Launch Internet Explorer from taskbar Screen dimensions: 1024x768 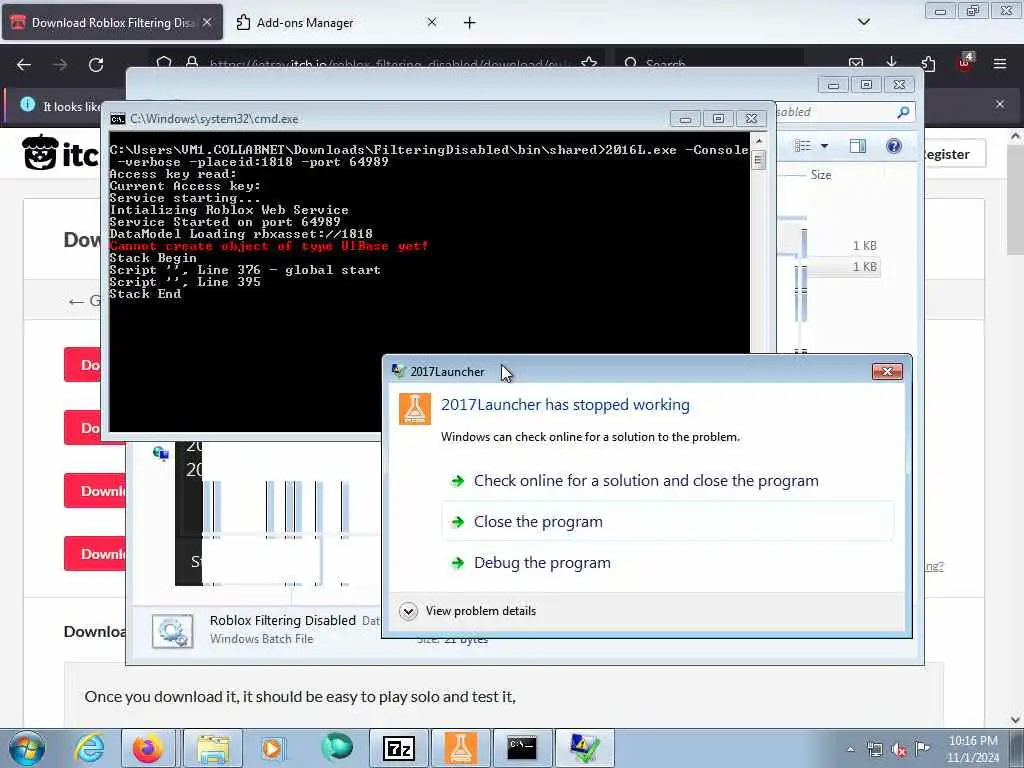coord(89,748)
